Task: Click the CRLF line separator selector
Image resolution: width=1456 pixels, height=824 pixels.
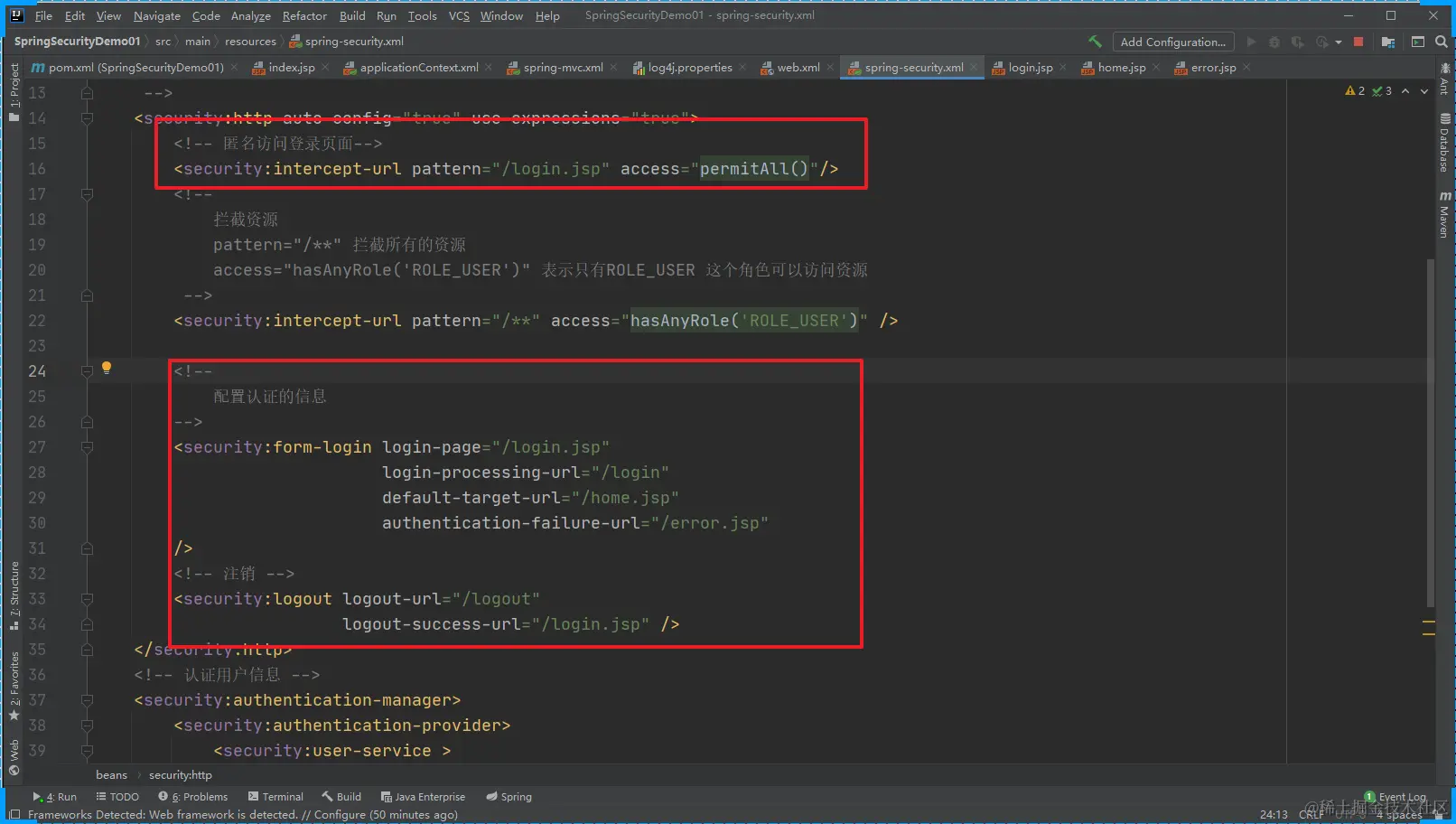Action: pyautogui.click(x=1311, y=815)
